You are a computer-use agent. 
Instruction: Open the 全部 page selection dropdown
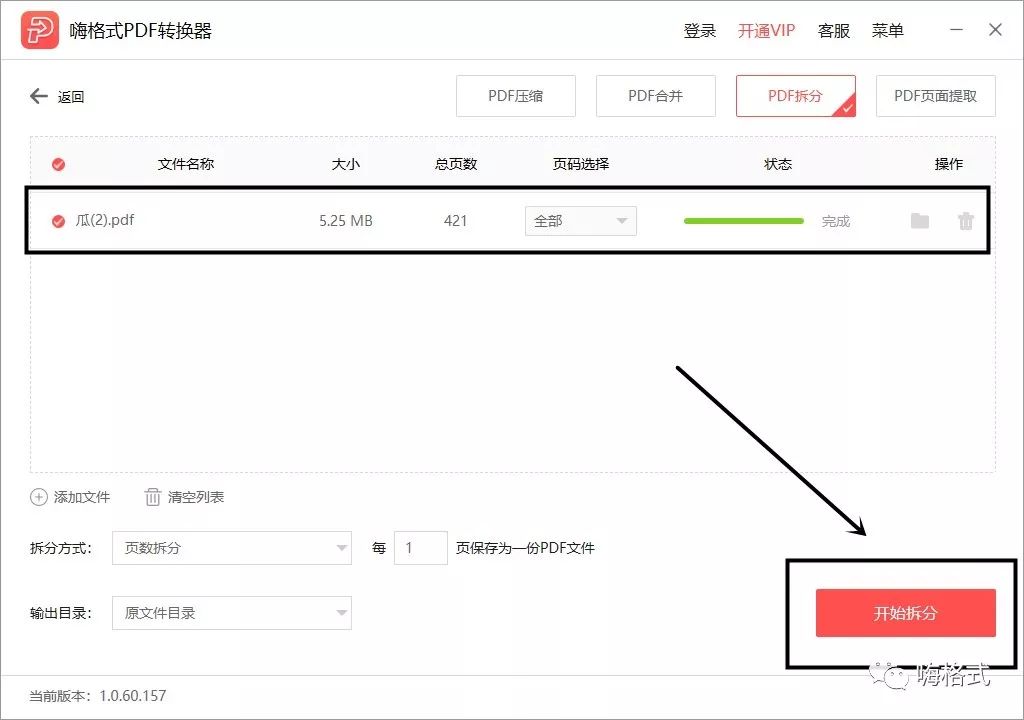pyautogui.click(x=580, y=221)
